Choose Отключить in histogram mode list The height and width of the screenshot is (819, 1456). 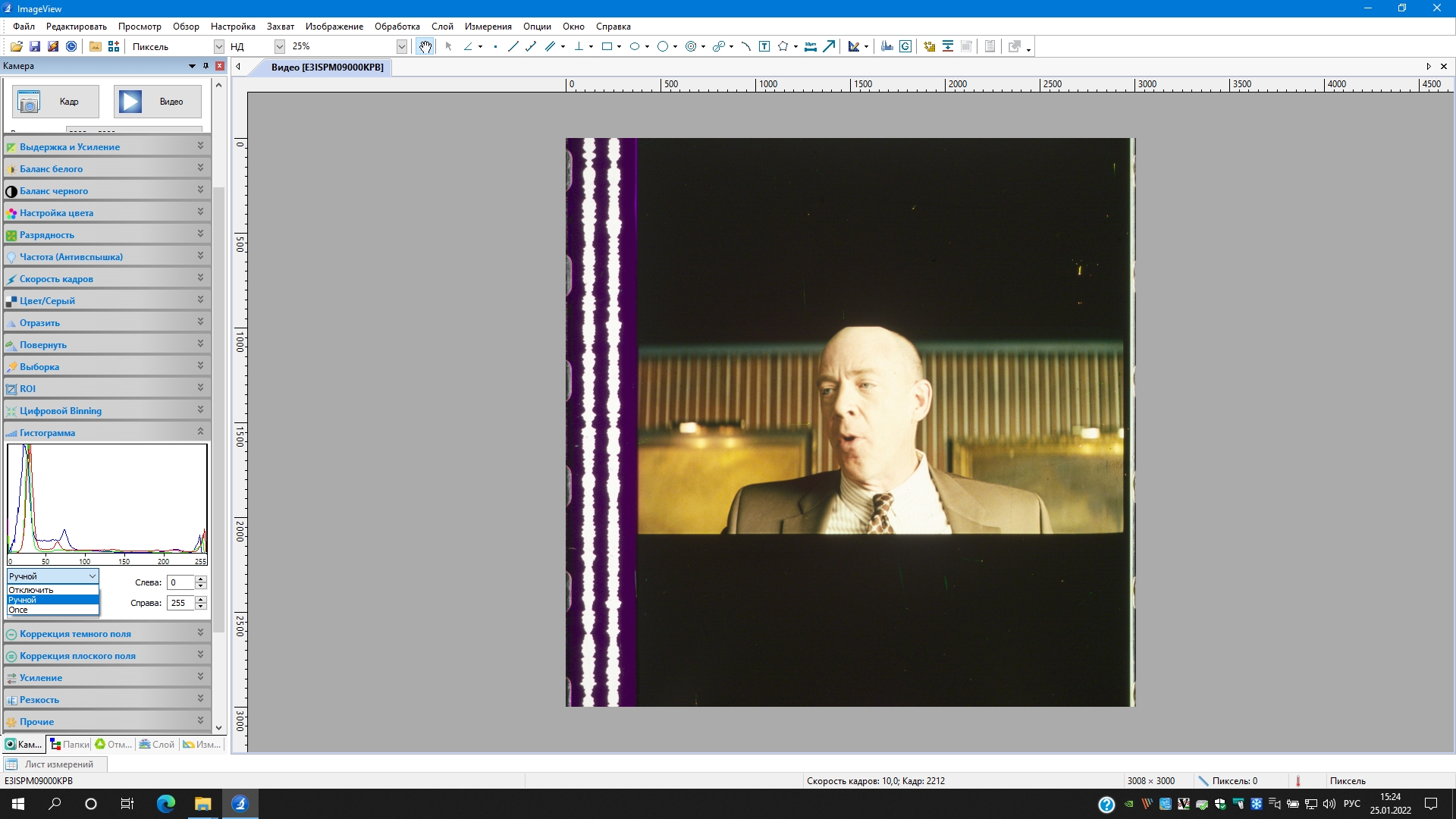(x=31, y=590)
